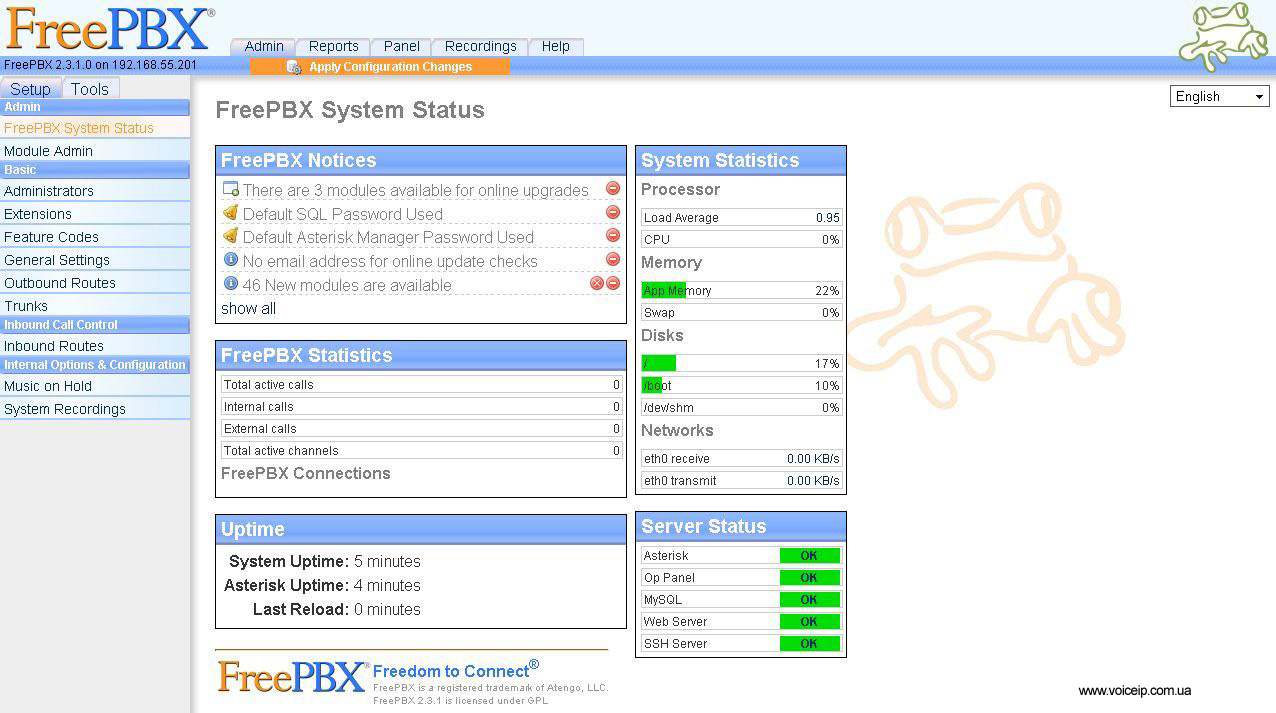
Task: Open the Help tab
Action: tap(555, 46)
